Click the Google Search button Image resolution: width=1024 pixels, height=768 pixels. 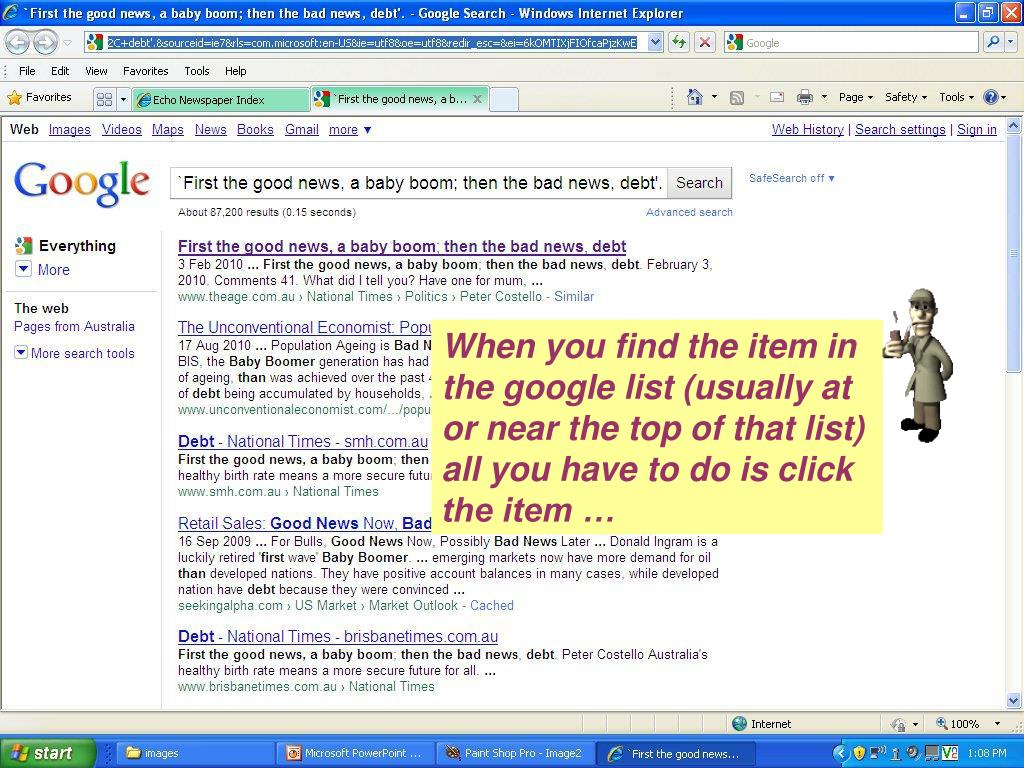click(x=699, y=183)
